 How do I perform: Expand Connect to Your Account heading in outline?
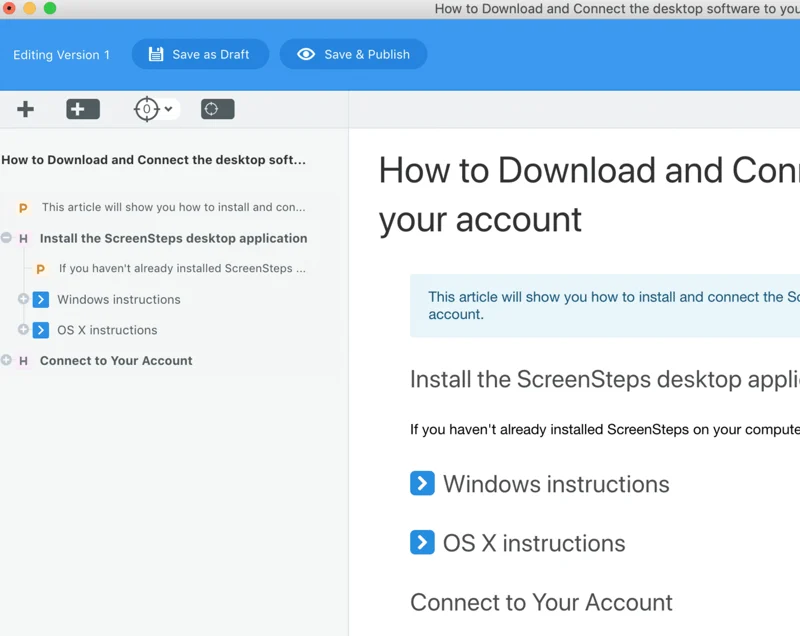point(6,360)
